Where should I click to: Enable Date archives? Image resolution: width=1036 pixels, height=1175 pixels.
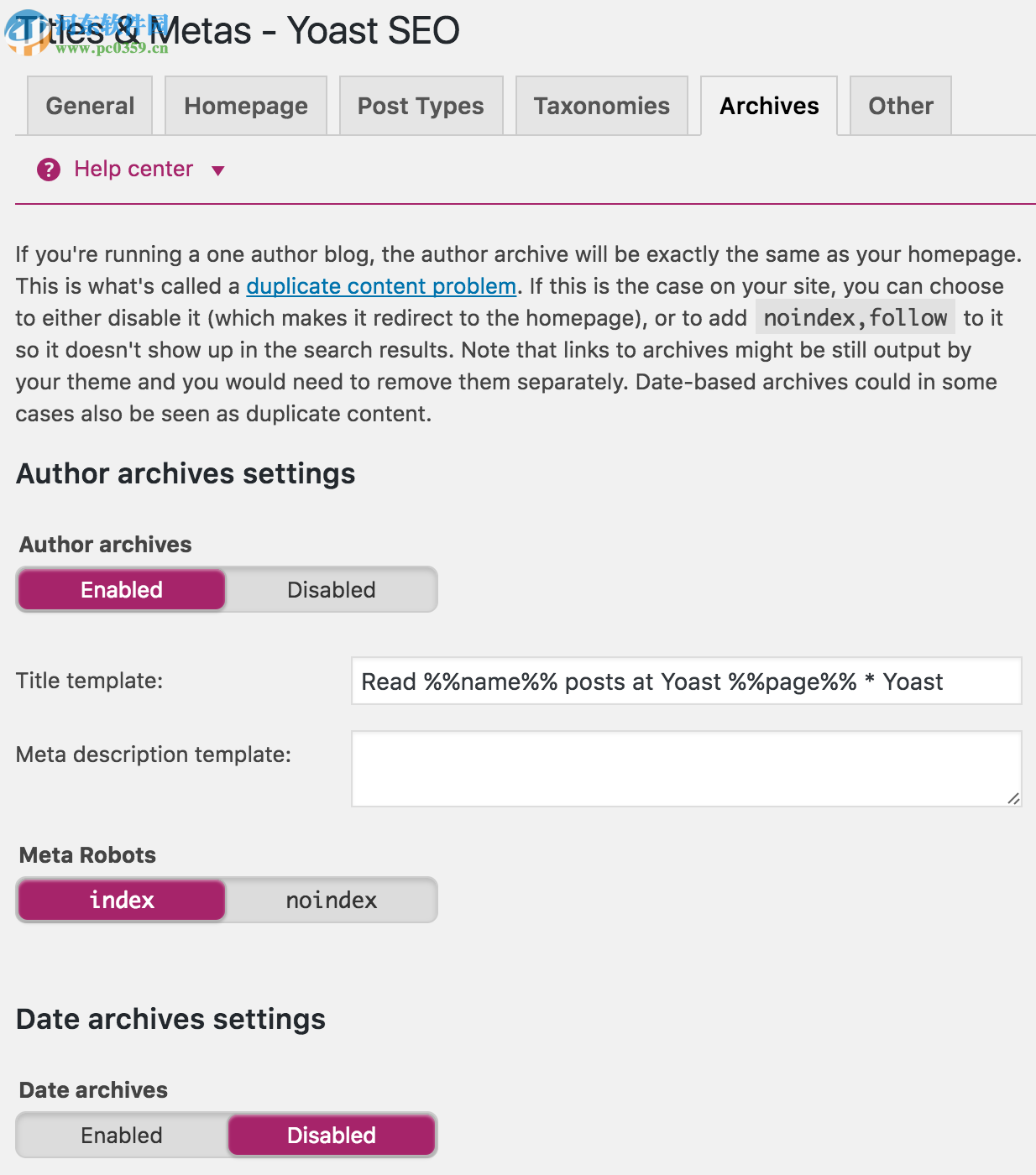[122, 1135]
